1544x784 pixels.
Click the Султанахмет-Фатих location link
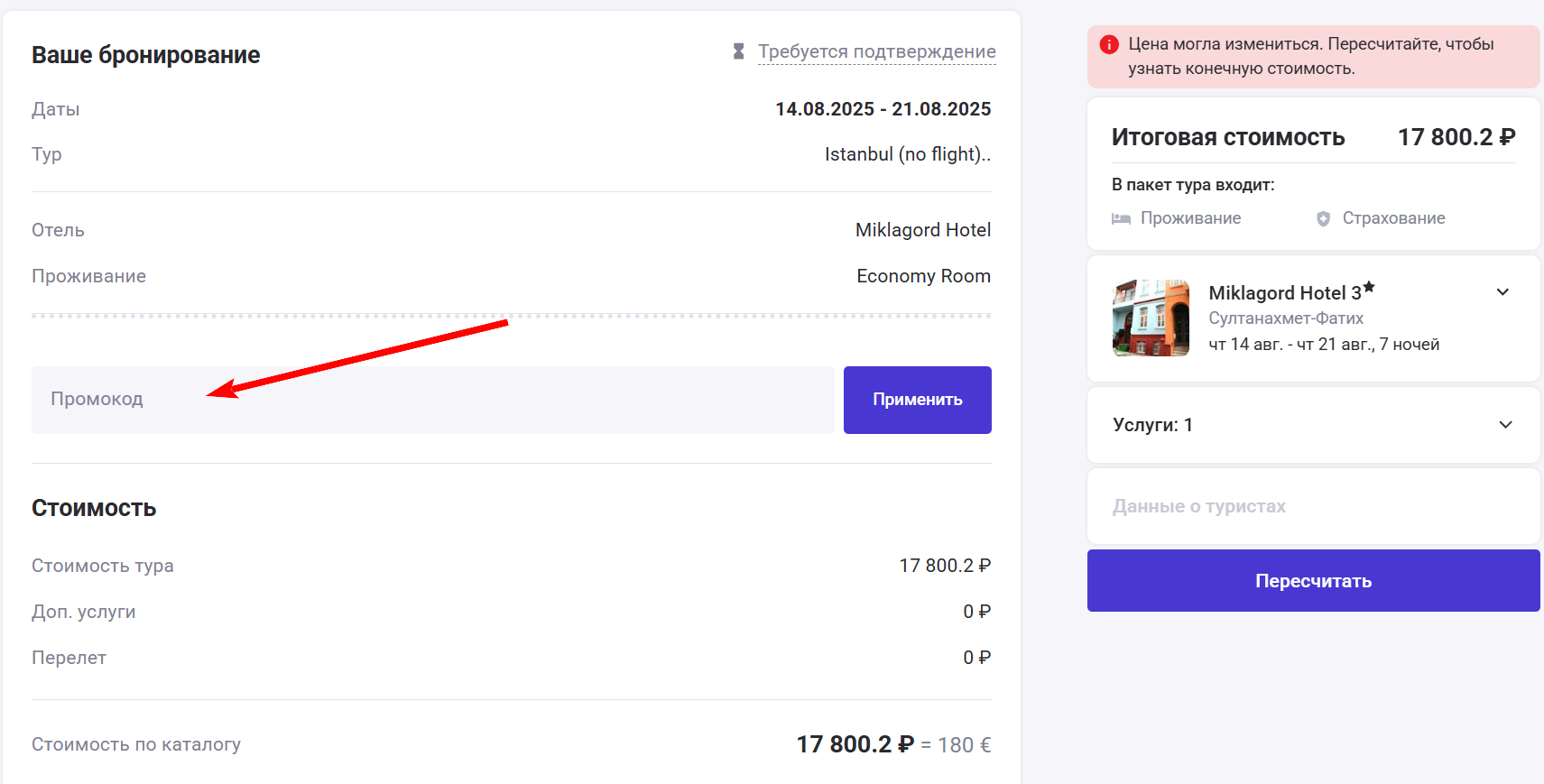pos(1287,318)
